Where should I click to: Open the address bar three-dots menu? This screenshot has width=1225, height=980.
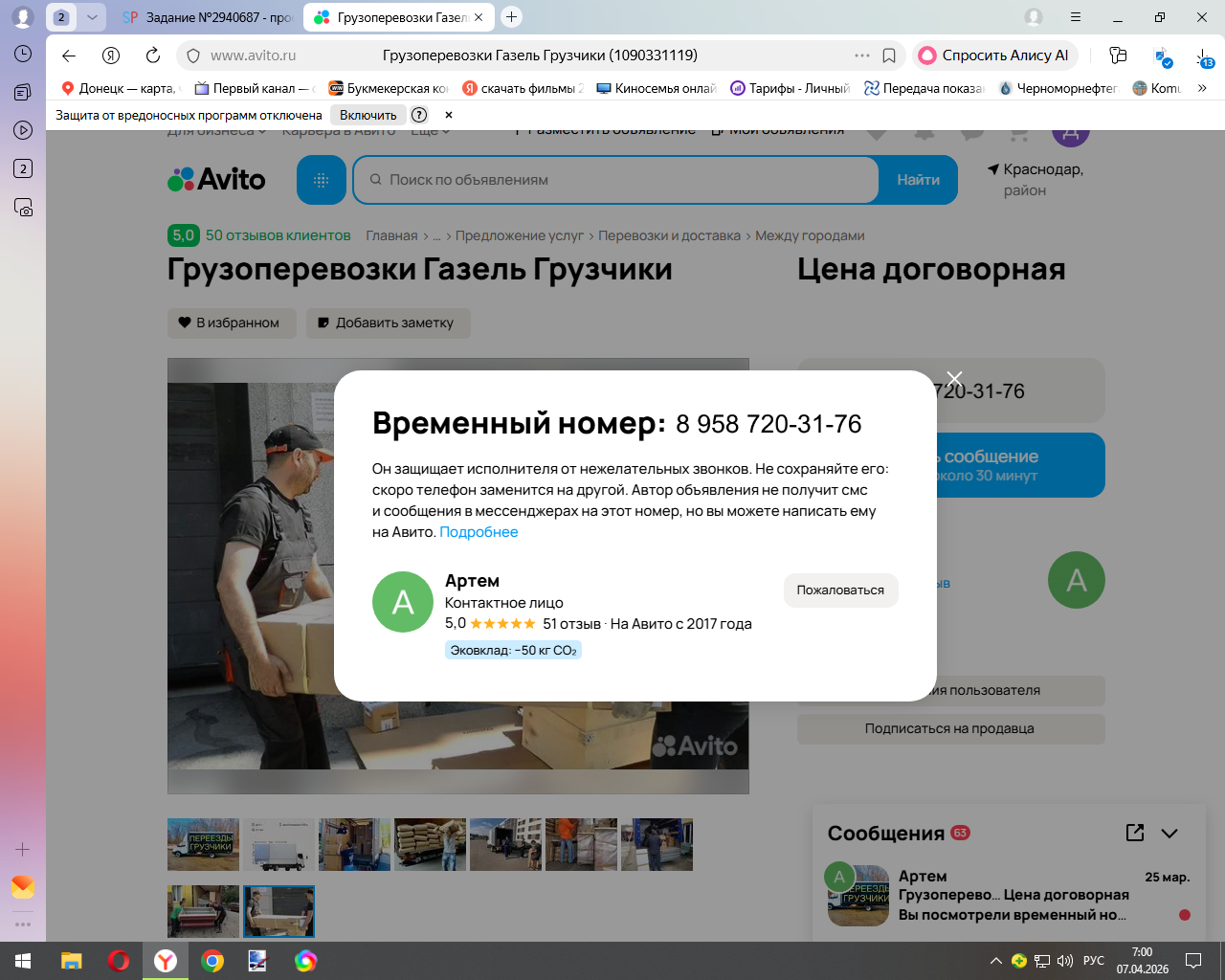pos(862,56)
